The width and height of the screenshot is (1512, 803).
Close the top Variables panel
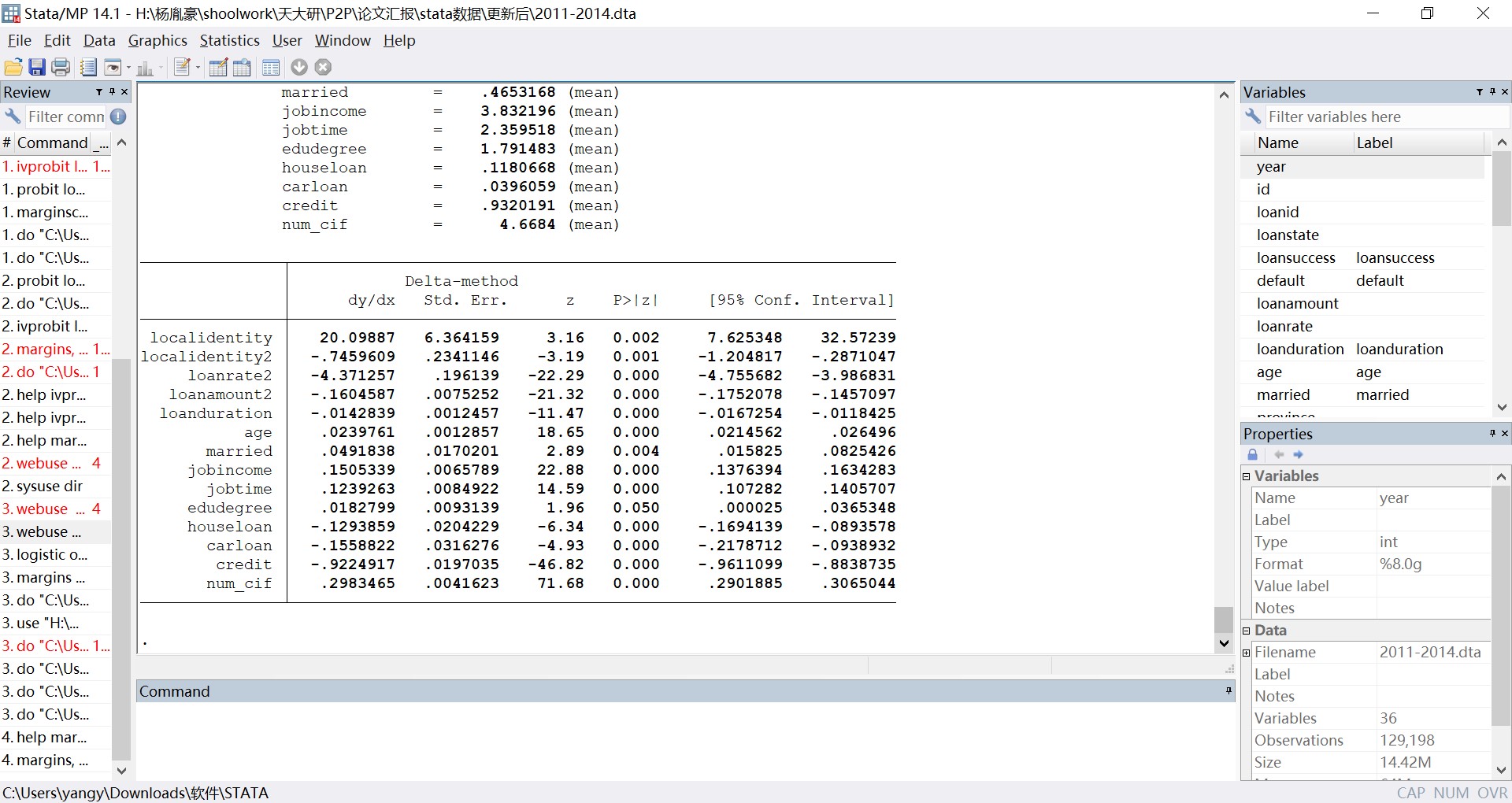click(x=1505, y=92)
